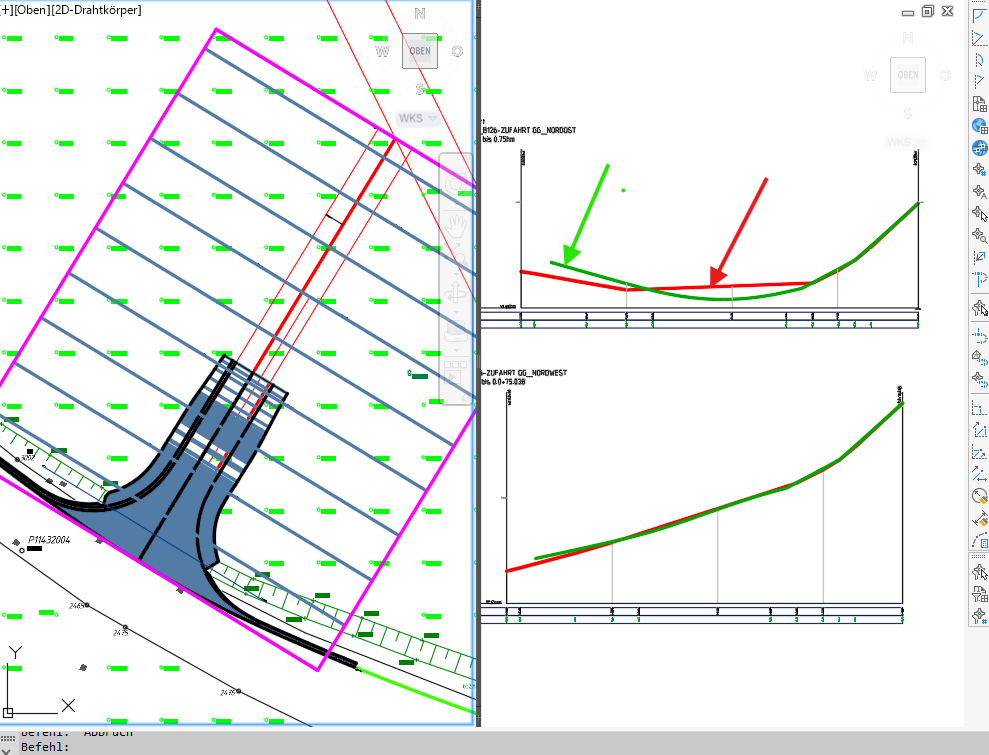Select the blue dashed crosshair arc icon
The width and height of the screenshot is (989, 755).
pos(980,336)
